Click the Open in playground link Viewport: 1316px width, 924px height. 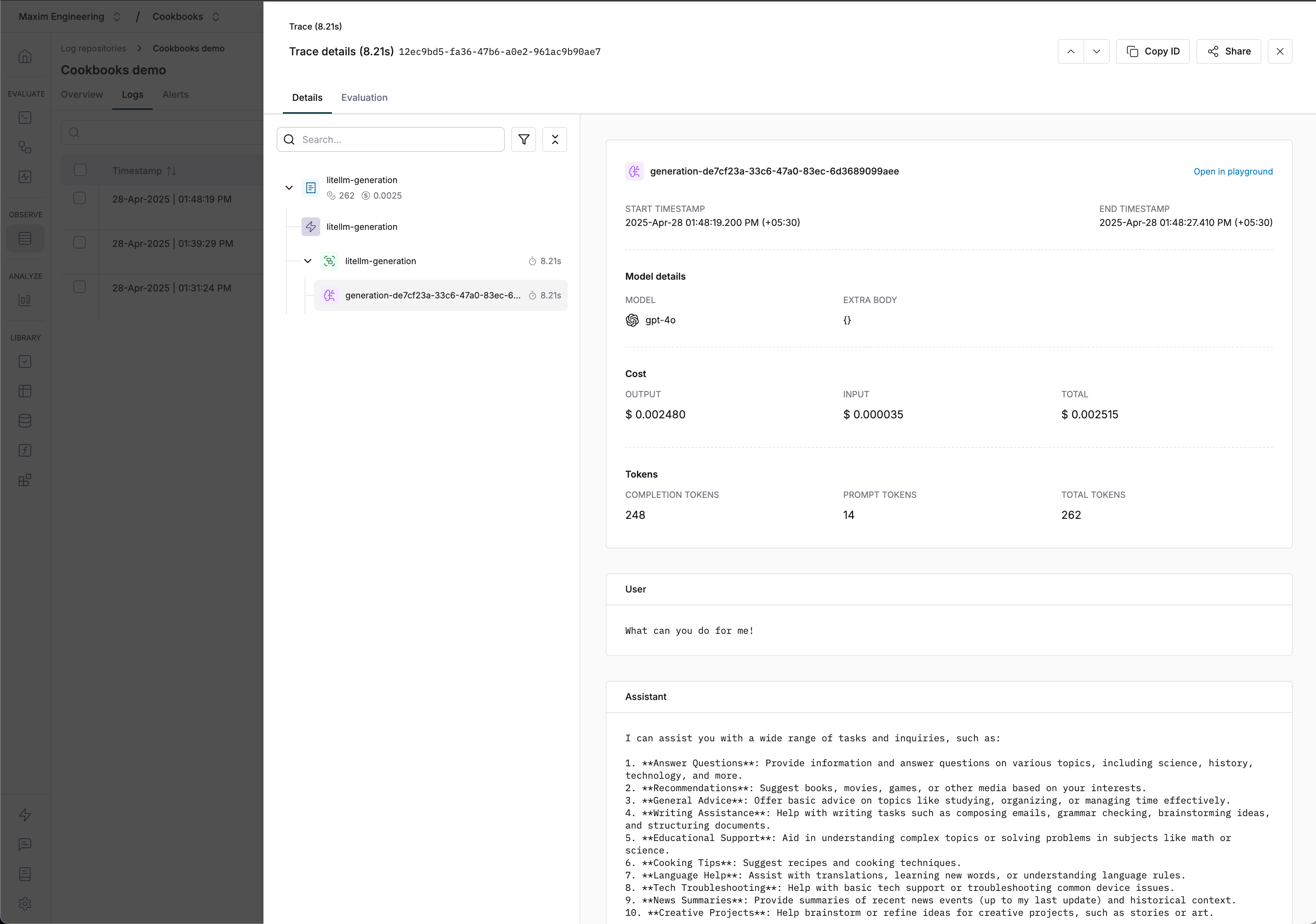pos(1232,171)
